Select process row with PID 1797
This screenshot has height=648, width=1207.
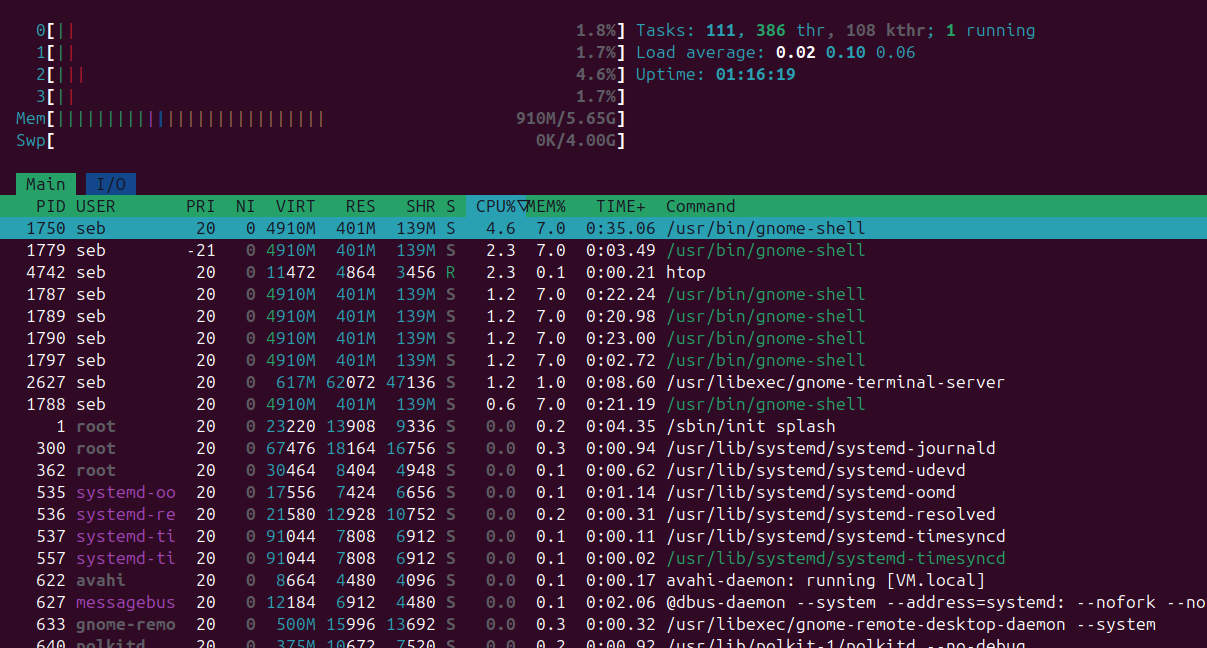coord(603,360)
